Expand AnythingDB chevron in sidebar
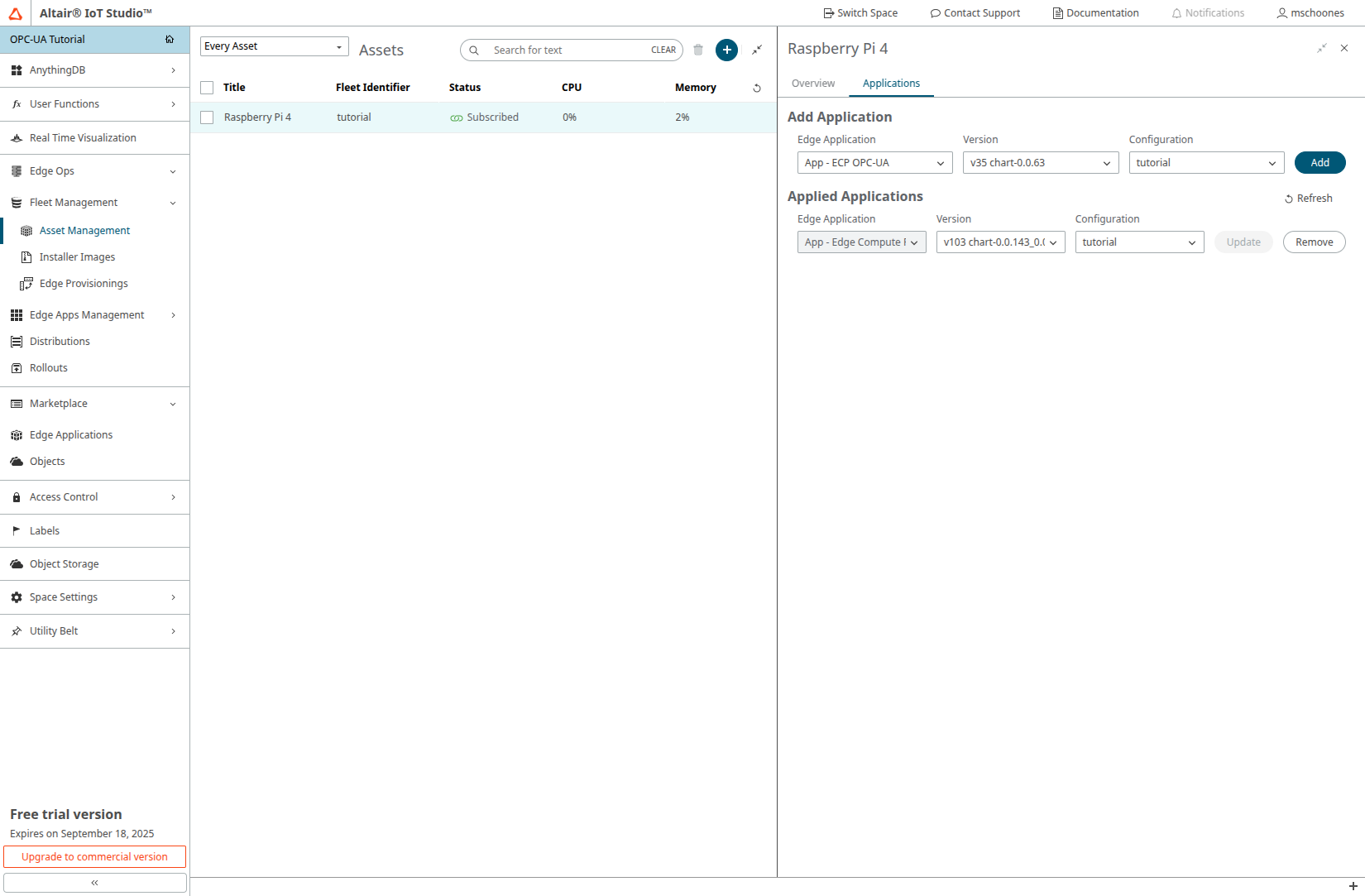 pyautogui.click(x=173, y=70)
